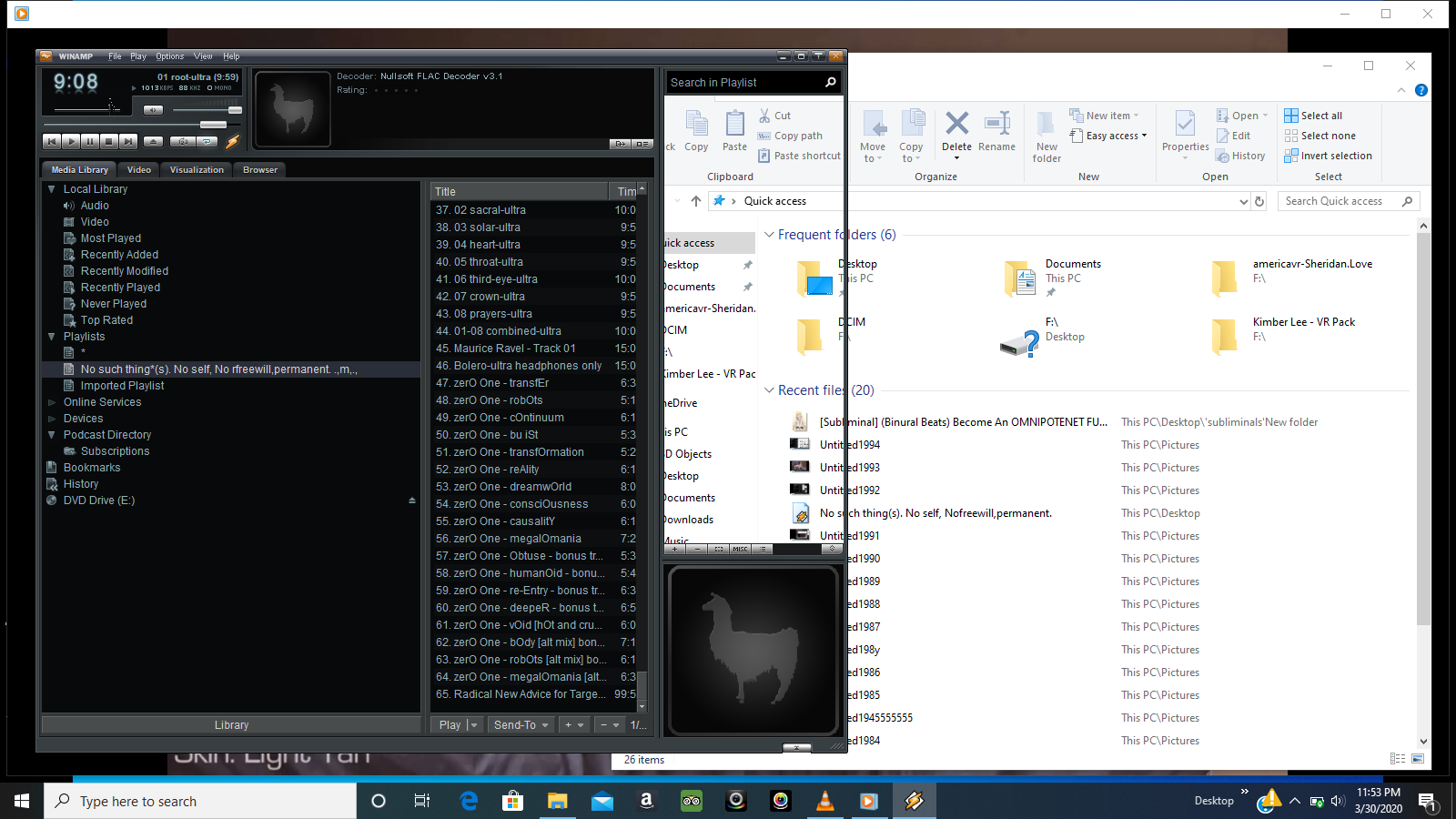This screenshot has width=1456, height=819.
Task: Click the manage playlist list button
Action: tap(763, 549)
